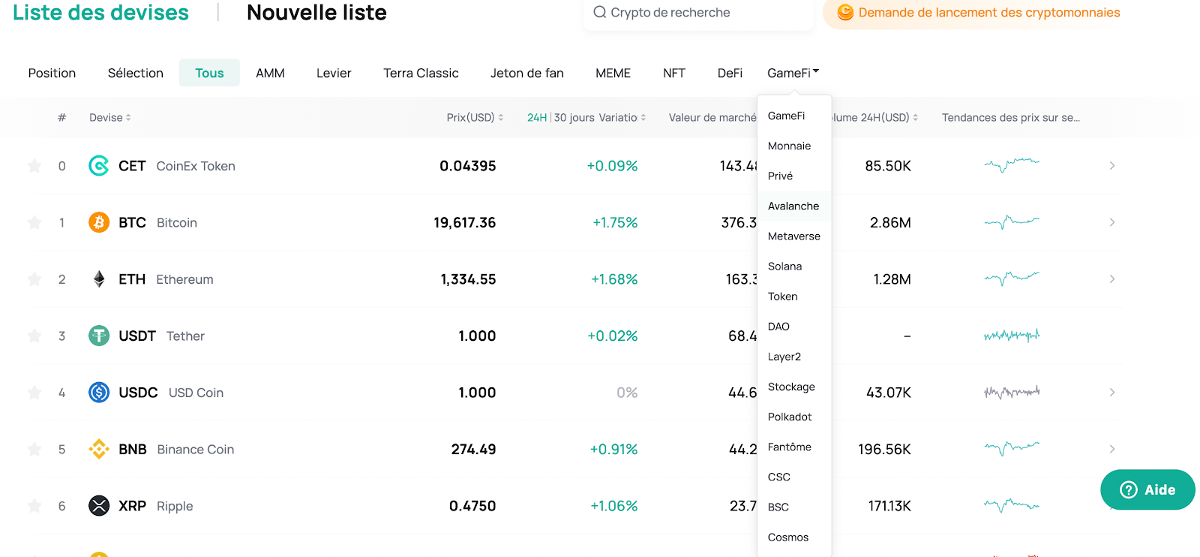Screen dimensions: 1200x557
Task: Open the Aide help button
Action: (x=1148, y=490)
